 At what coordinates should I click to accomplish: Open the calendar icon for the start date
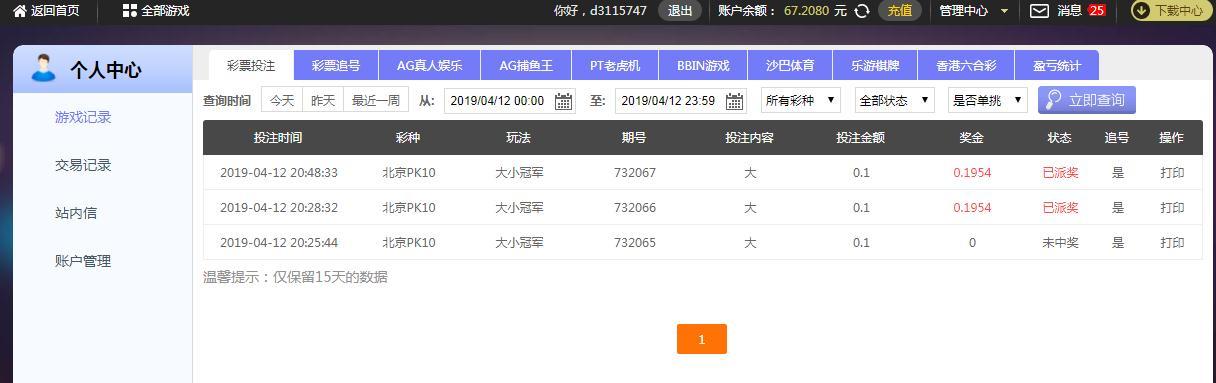[564, 101]
